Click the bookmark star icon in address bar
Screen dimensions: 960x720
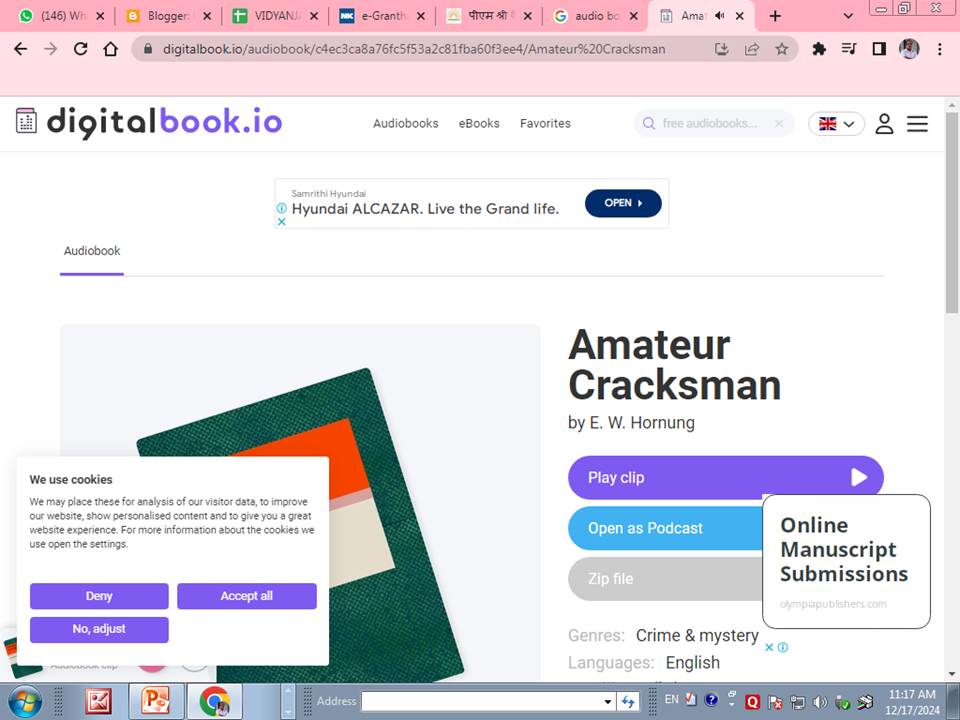click(x=782, y=49)
